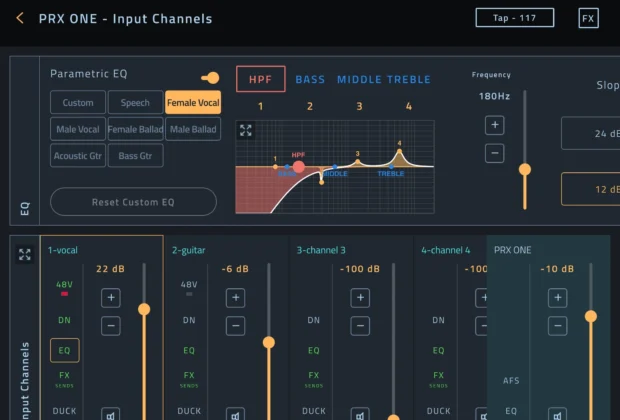This screenshot has width=620, height=420.
Task: Open EQ for 3-channel 3
Action: click(x=314, y=350)
